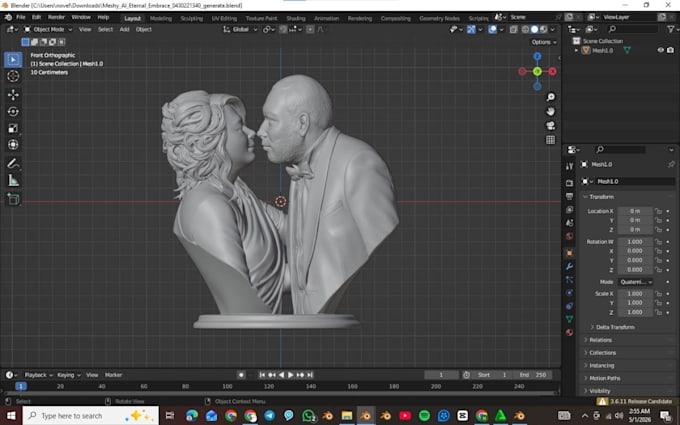Open the Output properties tab
Viewport: 680px width, 425px height.
pos(569,196)
